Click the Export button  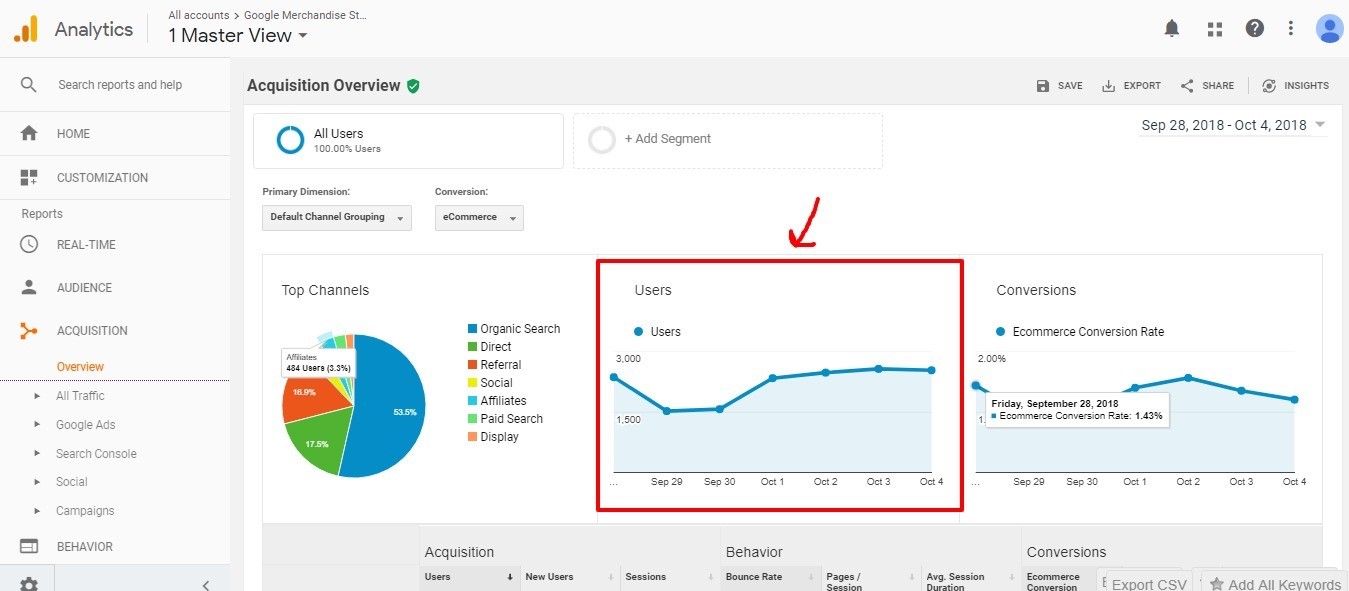(x=1131, y=86)
